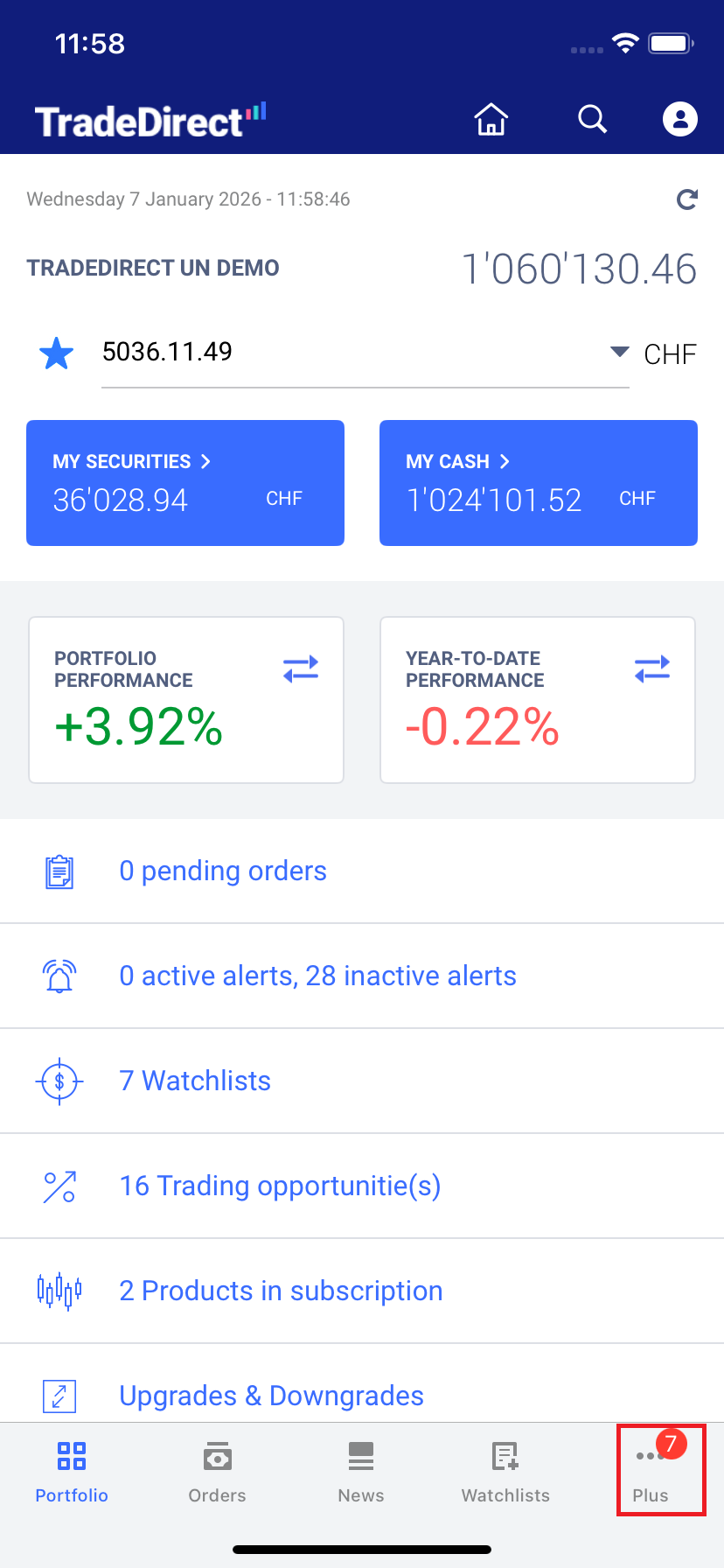724x1568 pixels.
Task: Expand My Securities card
Action: tap(185, 483)
